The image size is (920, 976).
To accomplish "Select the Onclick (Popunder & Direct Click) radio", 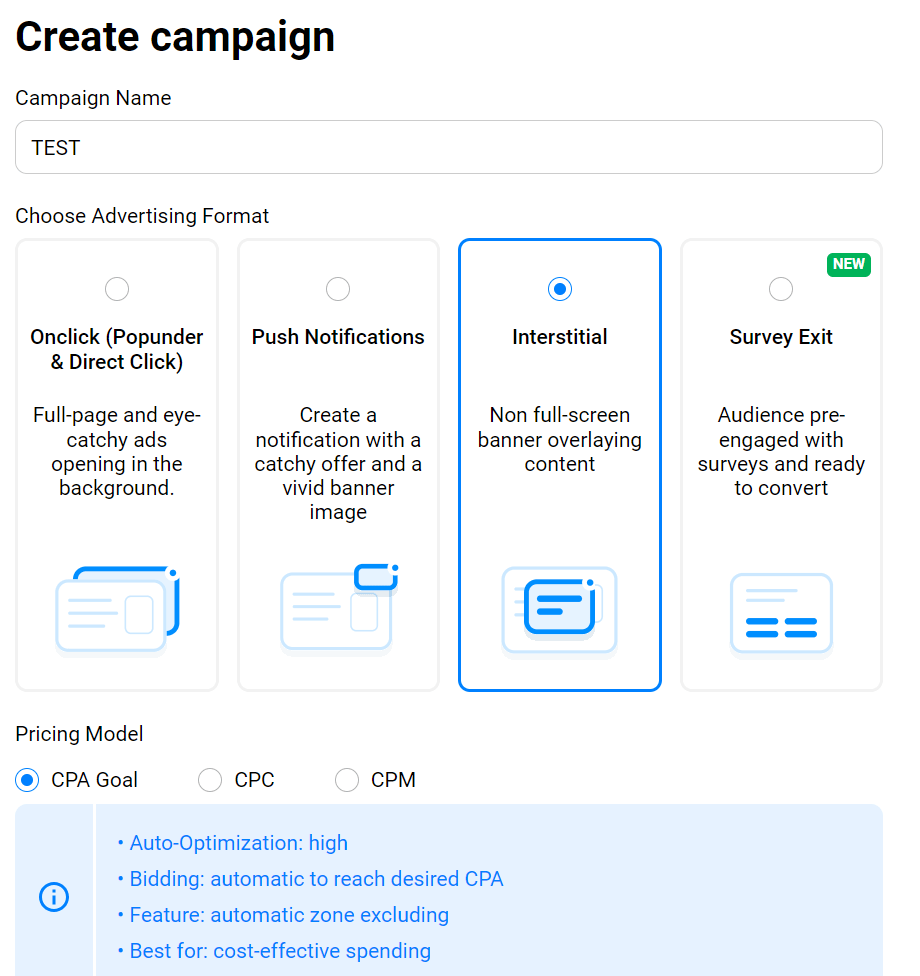I will pos(117,289).
